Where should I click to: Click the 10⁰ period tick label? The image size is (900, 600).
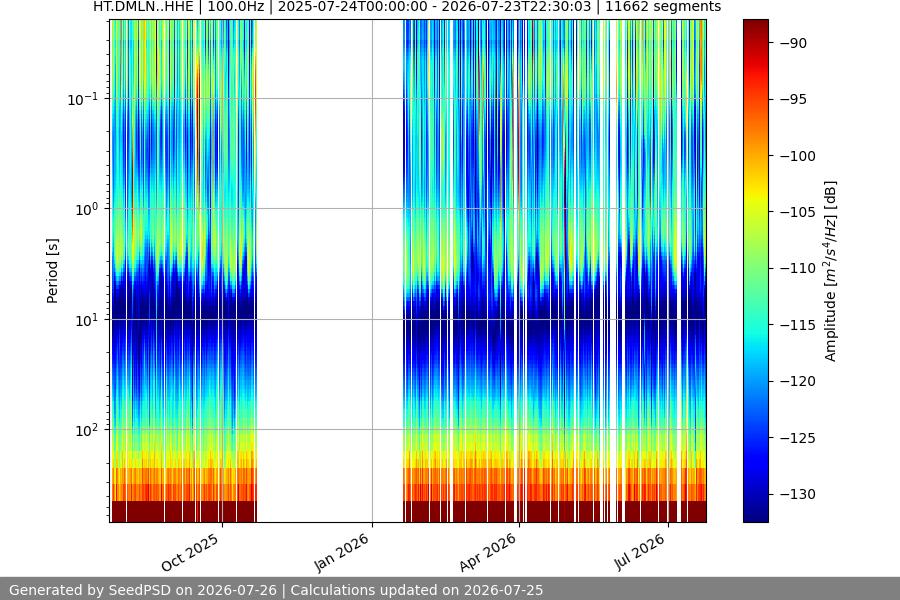tap(86, 210)
